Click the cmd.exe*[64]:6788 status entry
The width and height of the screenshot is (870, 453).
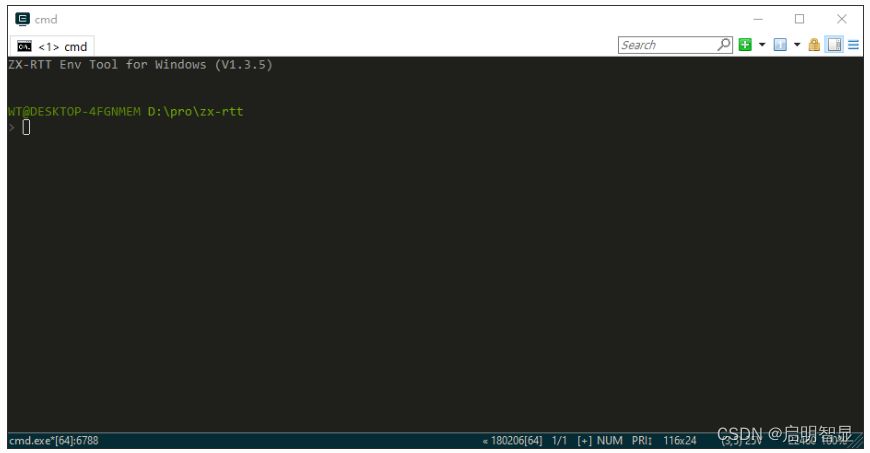click(54, 441)
